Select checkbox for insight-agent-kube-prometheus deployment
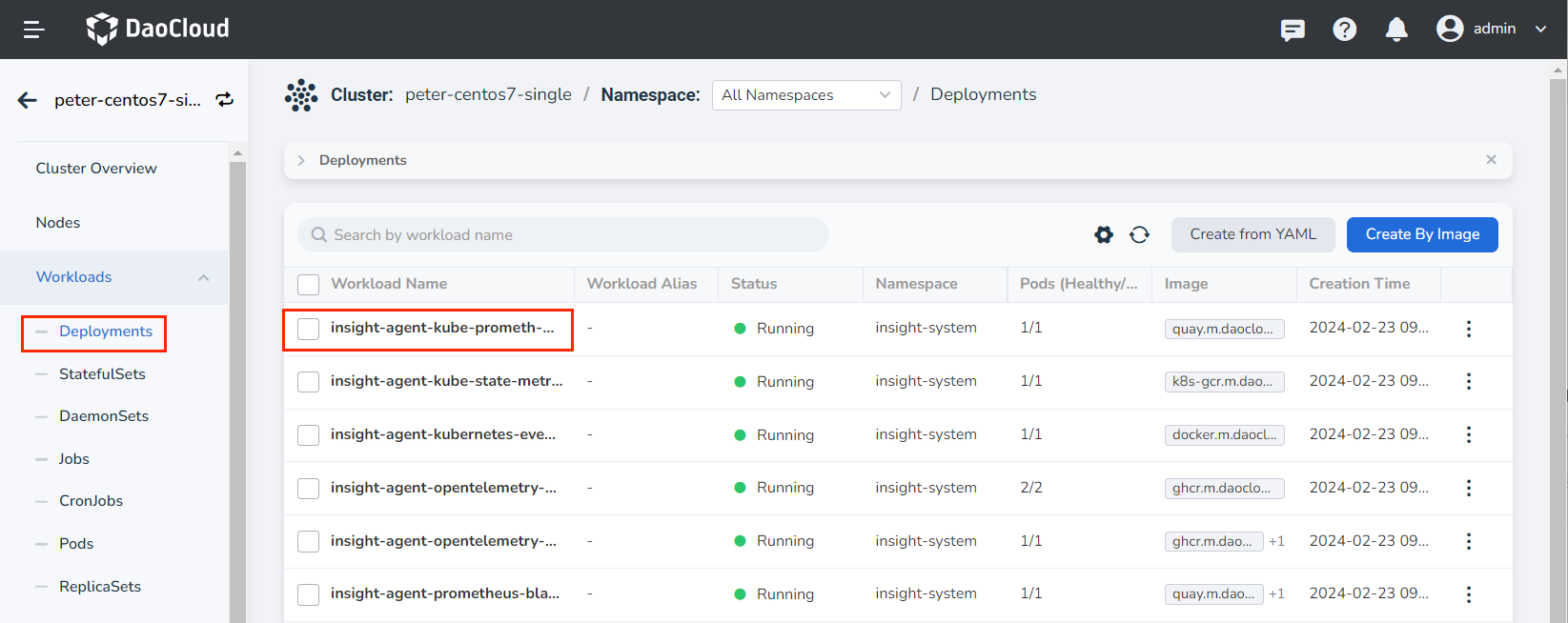 (308, 329)
